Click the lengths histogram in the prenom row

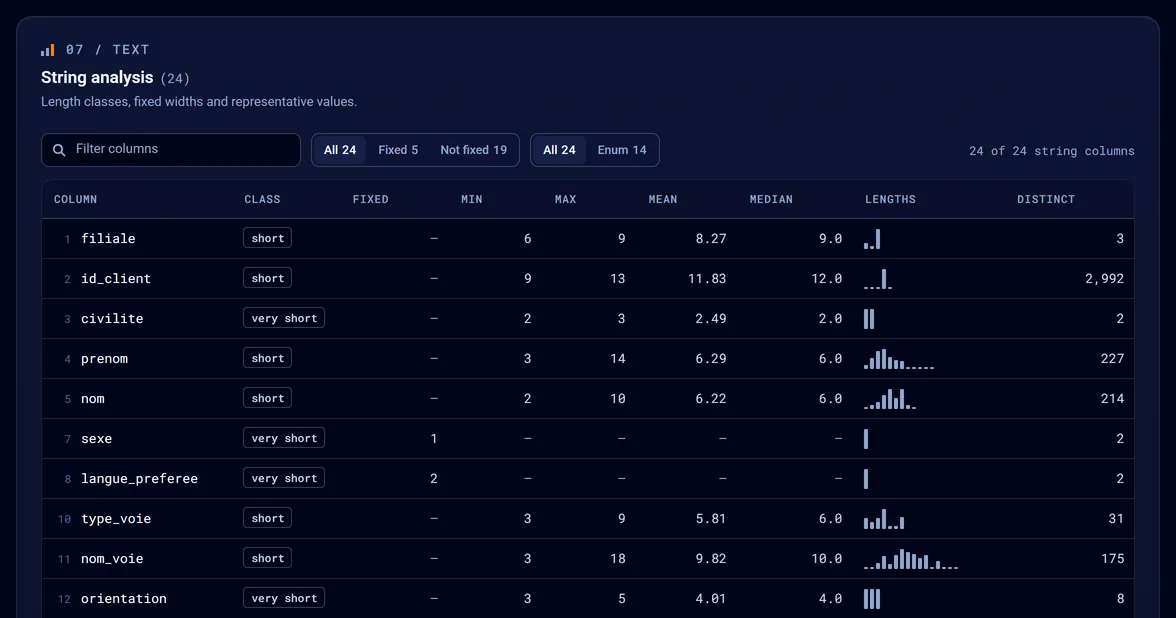[x=898, y=358]
